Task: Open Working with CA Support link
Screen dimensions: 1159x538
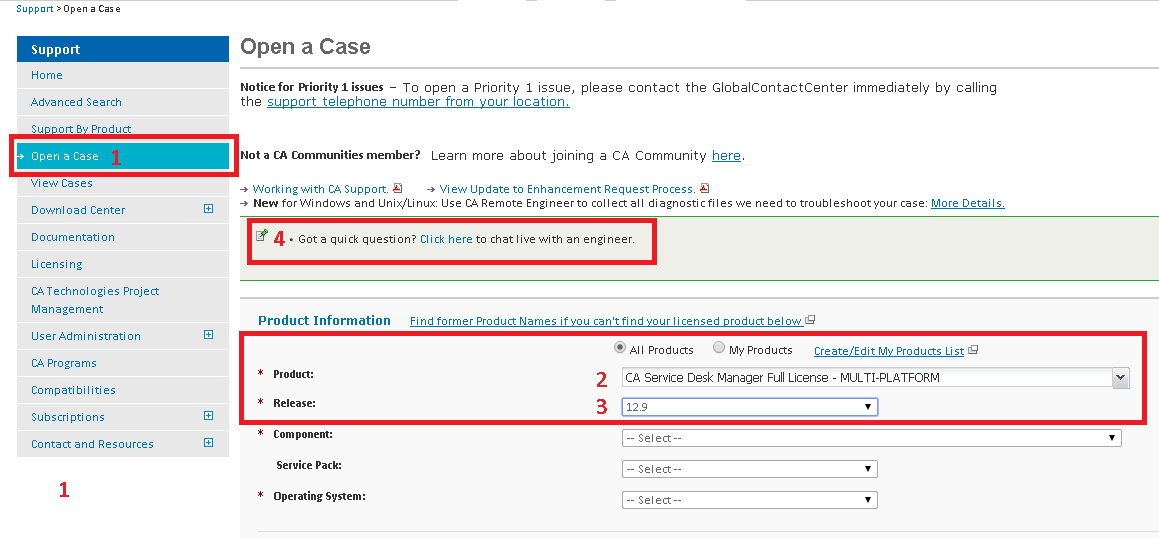Action: pyautogui.click(x=321, y=189)
